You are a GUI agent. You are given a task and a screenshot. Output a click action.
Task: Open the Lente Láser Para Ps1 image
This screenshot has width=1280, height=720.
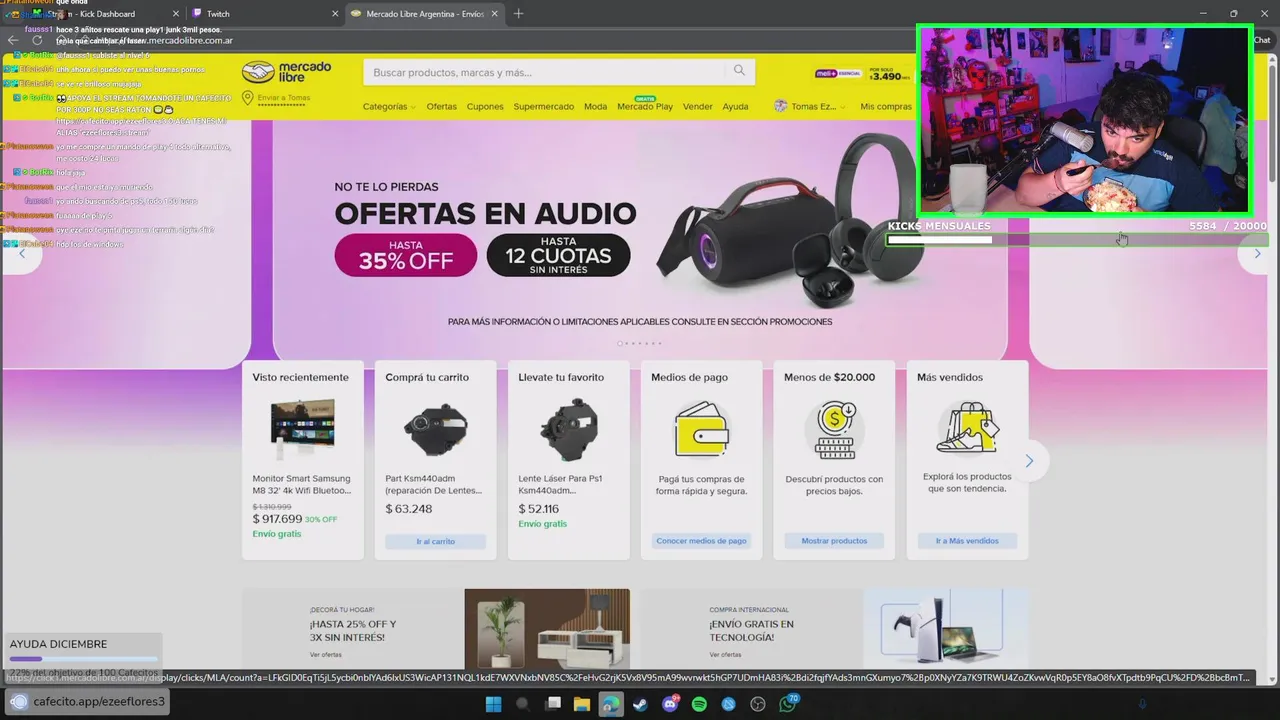point(568,428)
